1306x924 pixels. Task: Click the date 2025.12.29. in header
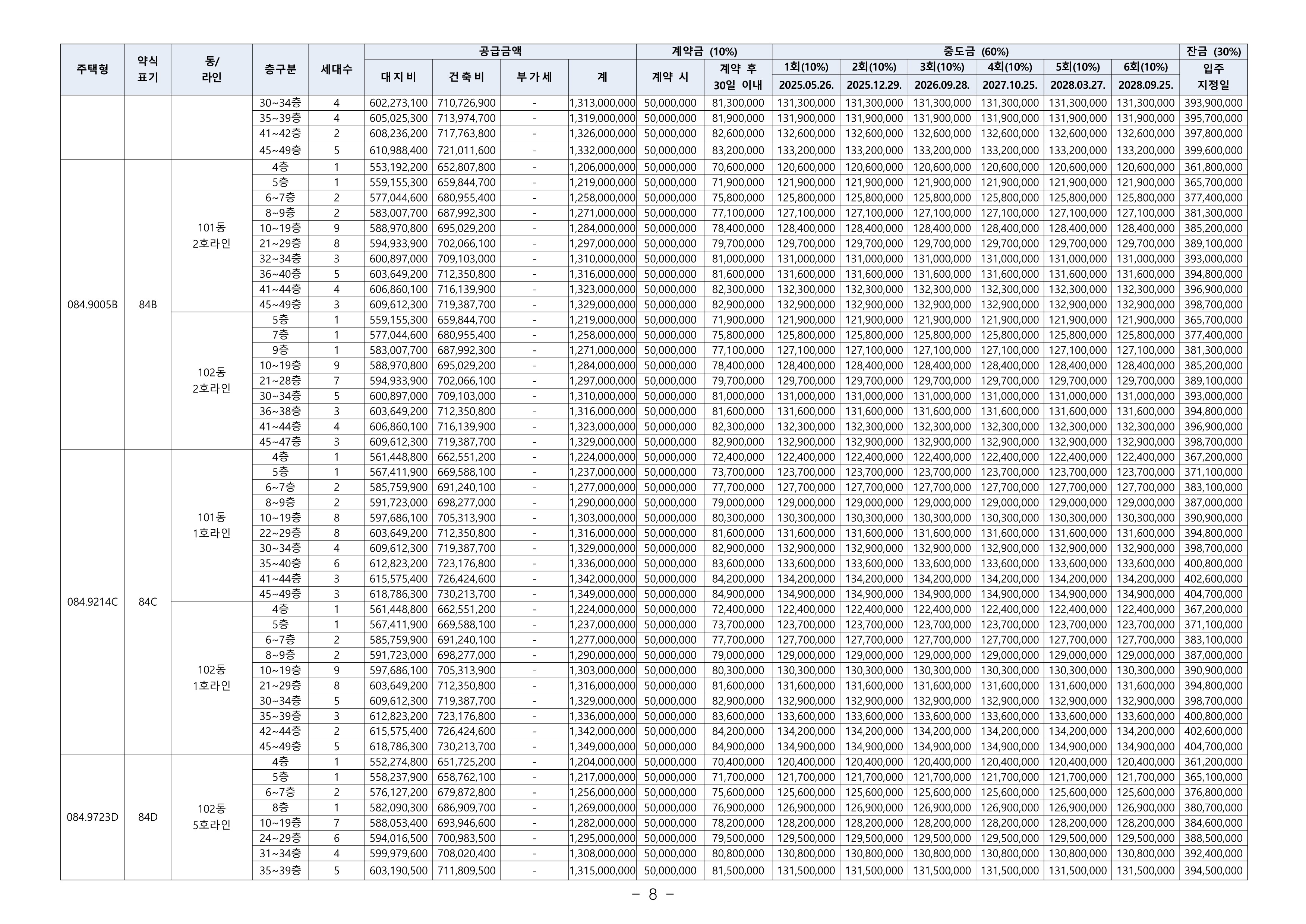click(874, 85)
